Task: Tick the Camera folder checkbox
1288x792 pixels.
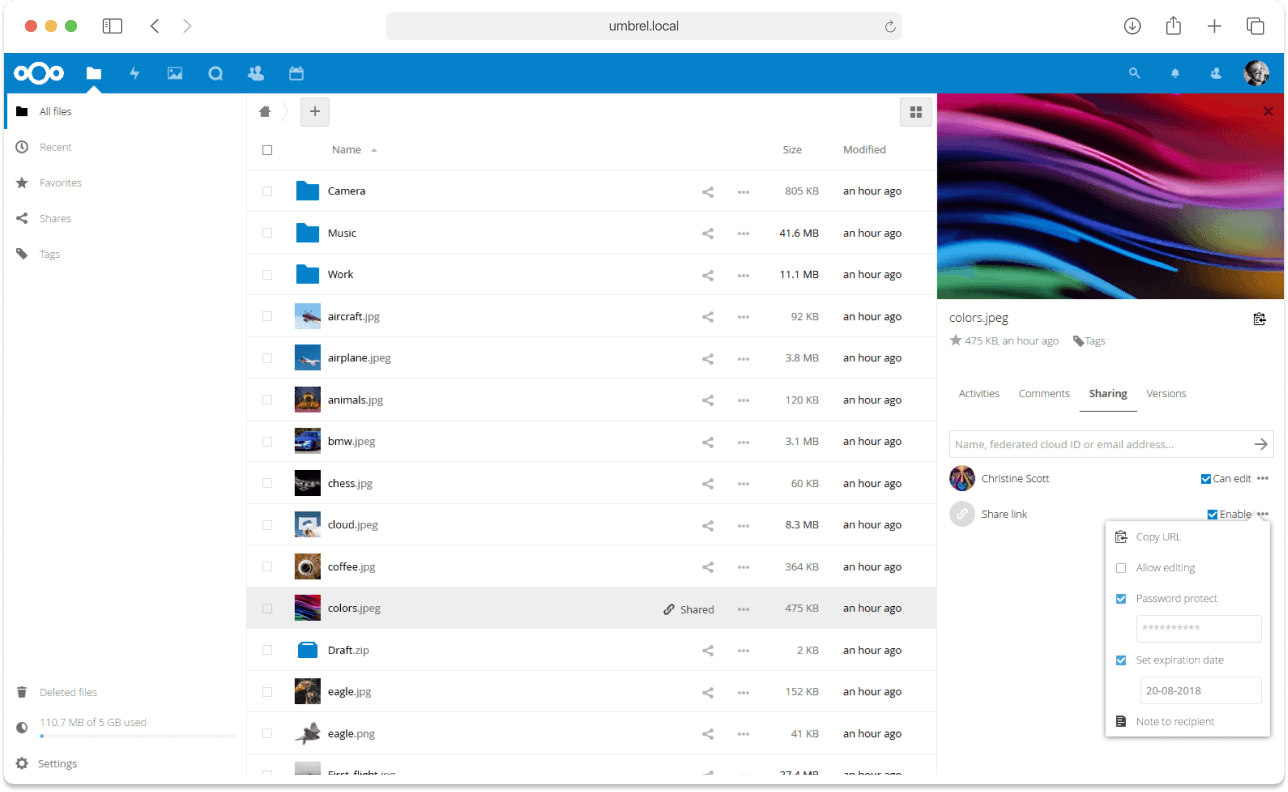Action: 267,191
